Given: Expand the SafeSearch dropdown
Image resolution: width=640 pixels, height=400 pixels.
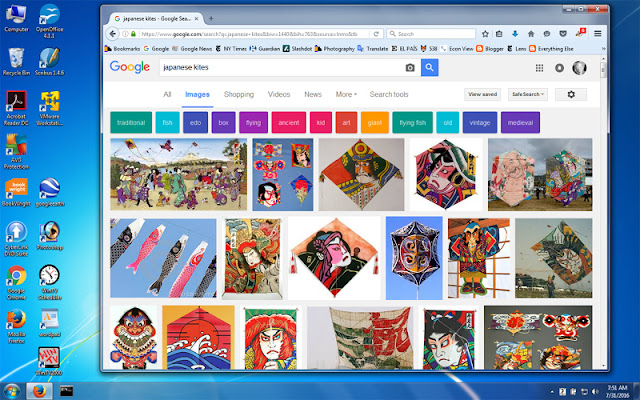Looking at the screenshot, I should (528, 94).
